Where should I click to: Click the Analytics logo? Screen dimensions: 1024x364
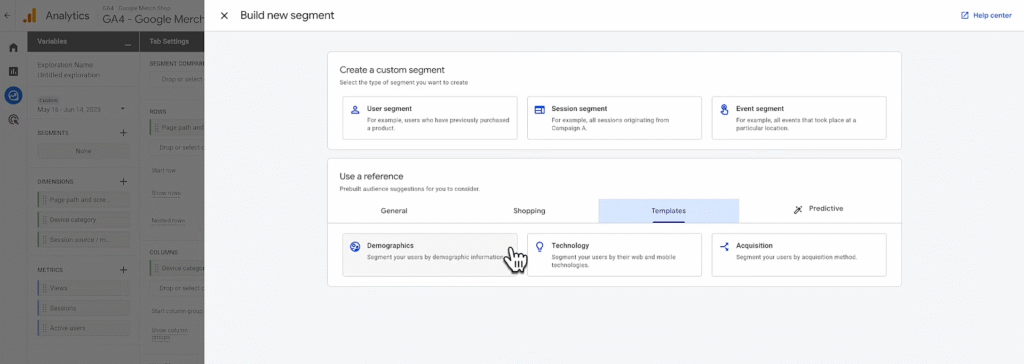click(30, 16)
